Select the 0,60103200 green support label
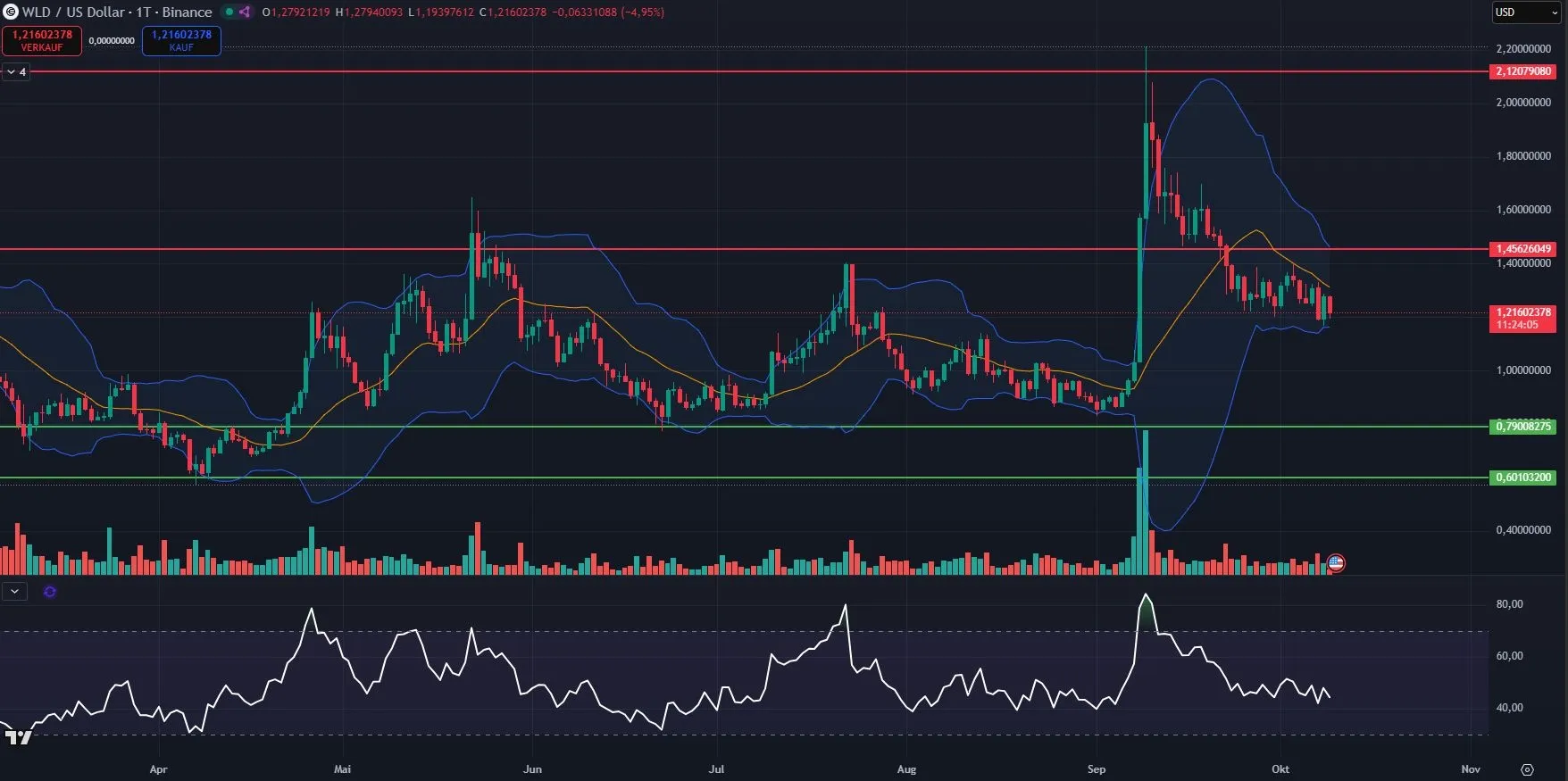Screen dimensions: 1568x781 pyautogui.click(x=1523, y=478)
